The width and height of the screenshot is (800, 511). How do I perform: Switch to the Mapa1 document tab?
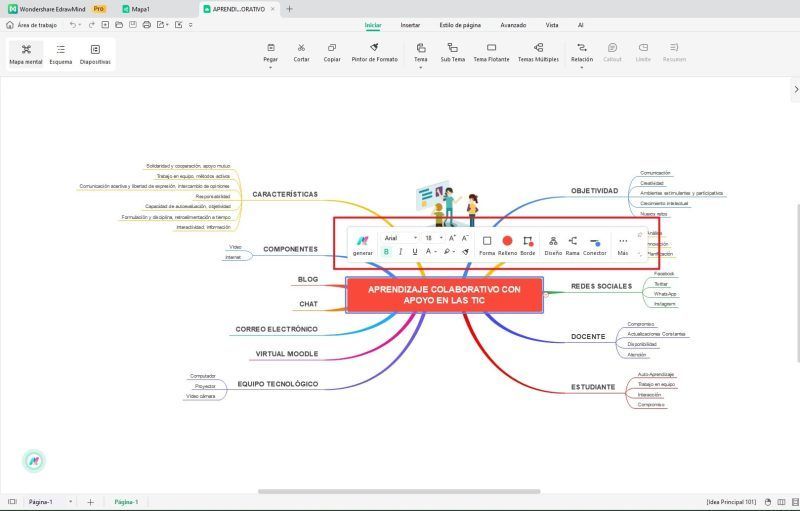136,9
